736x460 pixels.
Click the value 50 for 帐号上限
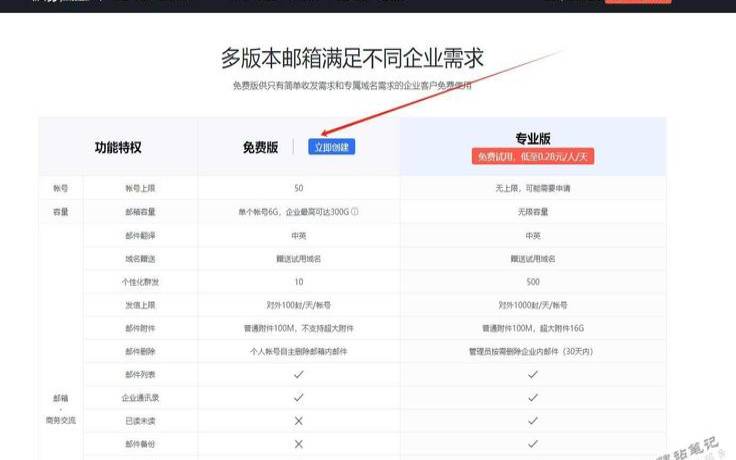click(x=299, y=188)
